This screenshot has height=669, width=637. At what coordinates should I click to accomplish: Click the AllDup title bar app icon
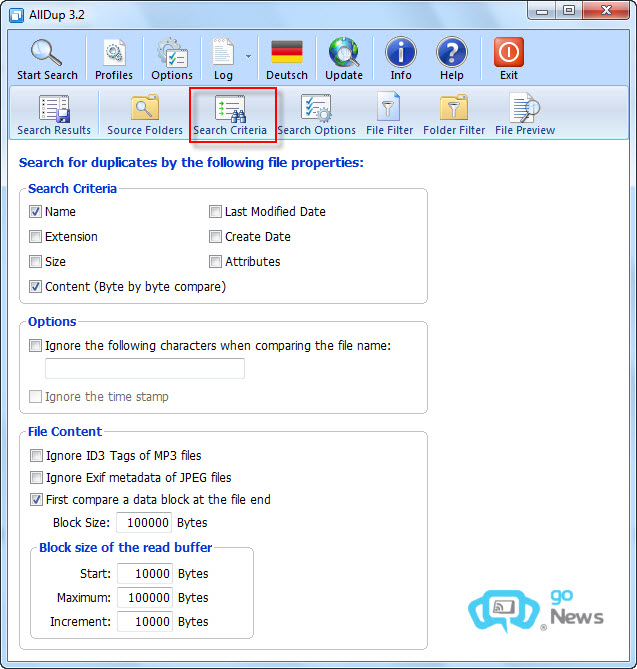pyautogui.click(x=17, y=16)
